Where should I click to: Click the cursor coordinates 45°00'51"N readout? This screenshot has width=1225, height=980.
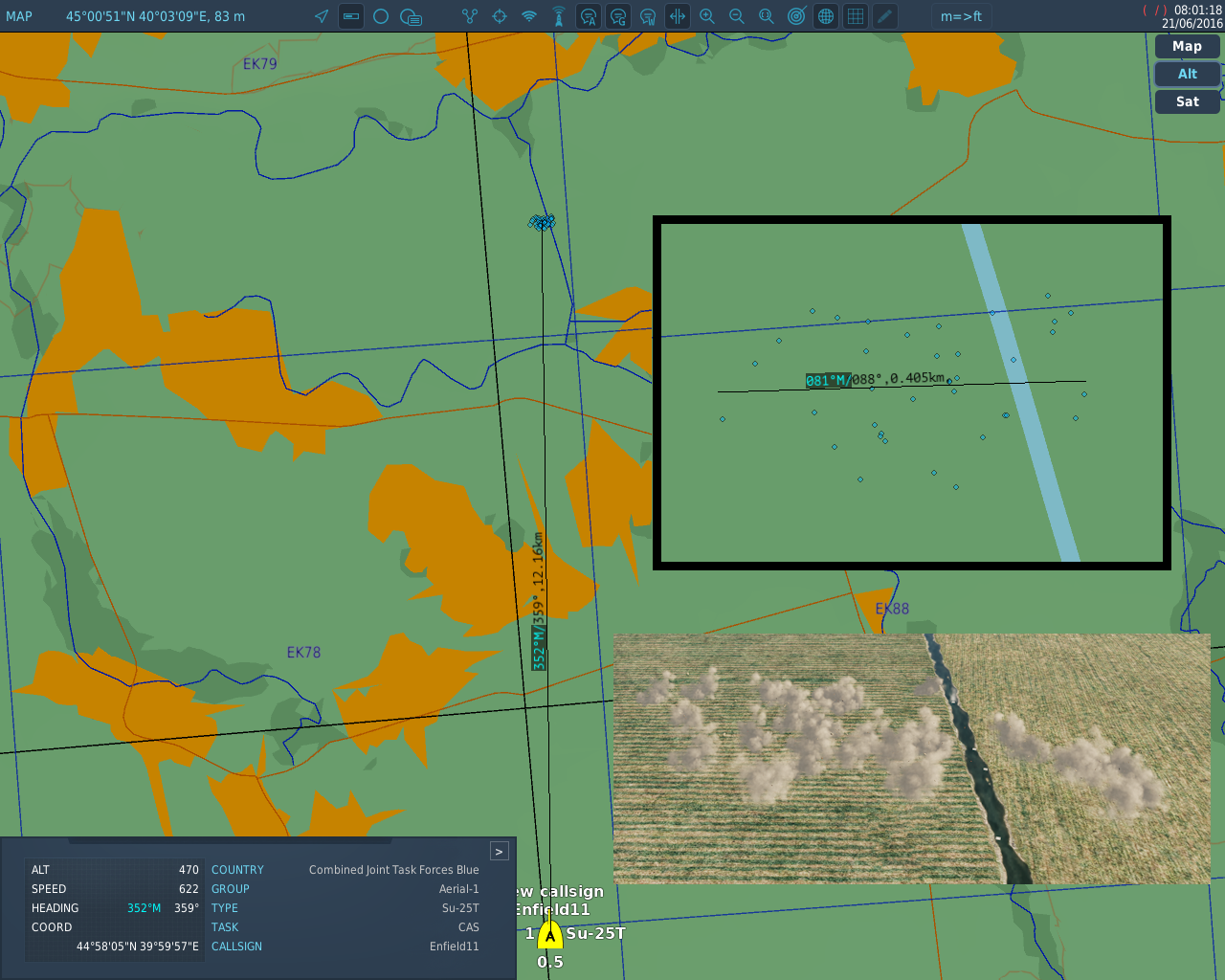point(155,16)
